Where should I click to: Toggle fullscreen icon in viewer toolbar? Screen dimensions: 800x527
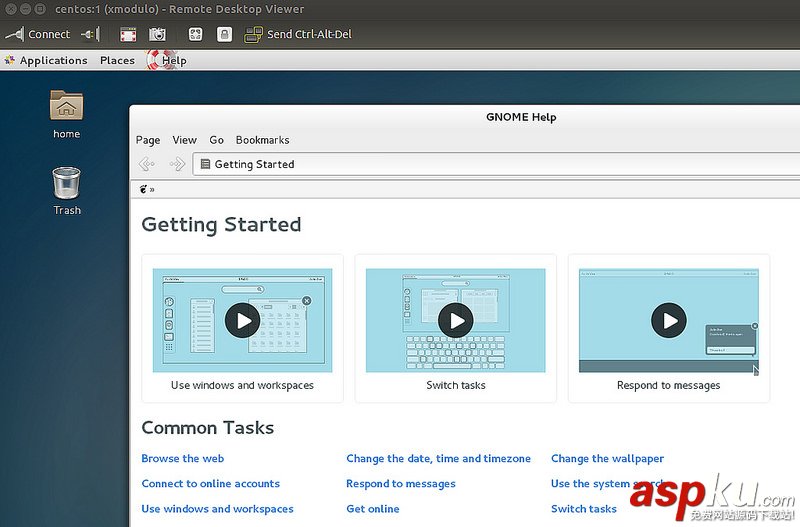click(x=128, y=34)
